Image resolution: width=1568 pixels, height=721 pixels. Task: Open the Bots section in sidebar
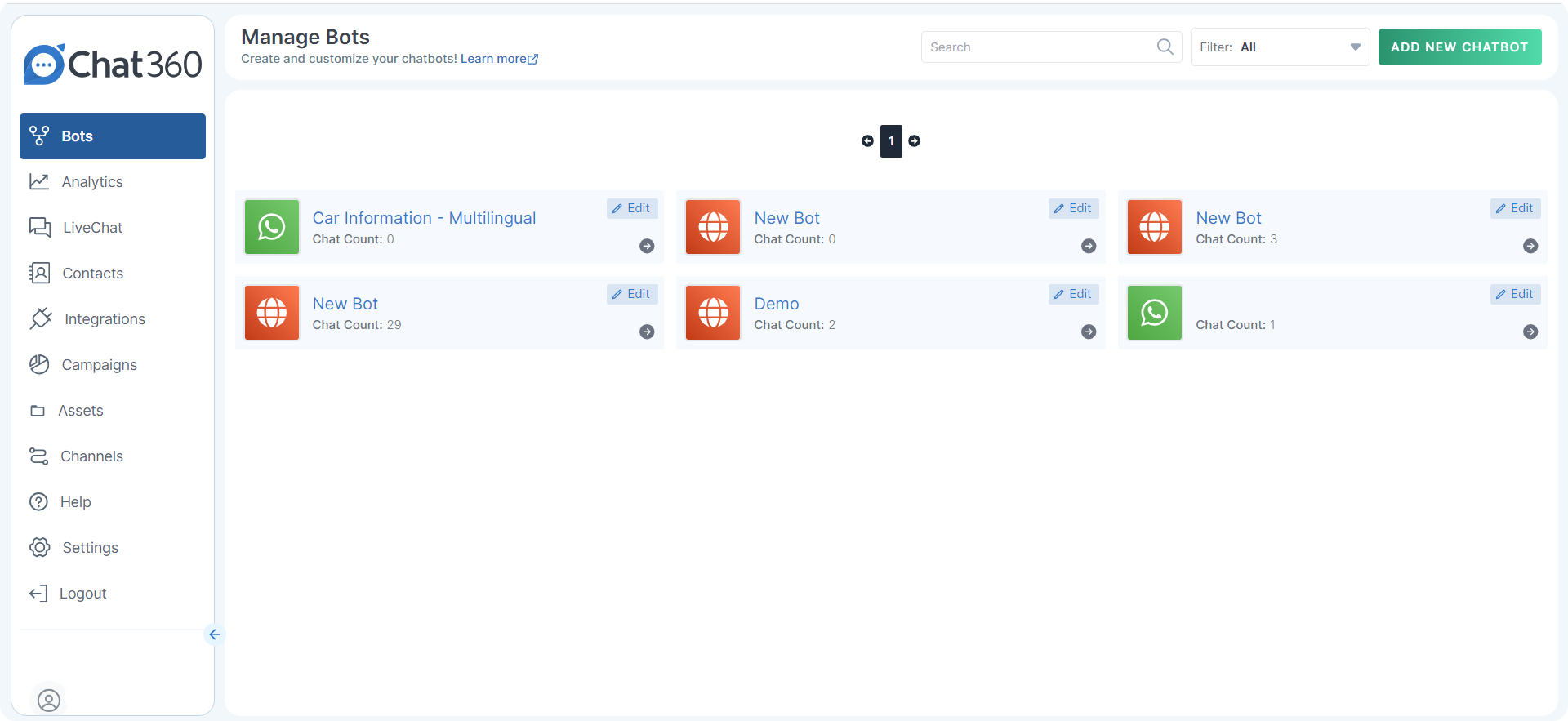click(113, 136)
